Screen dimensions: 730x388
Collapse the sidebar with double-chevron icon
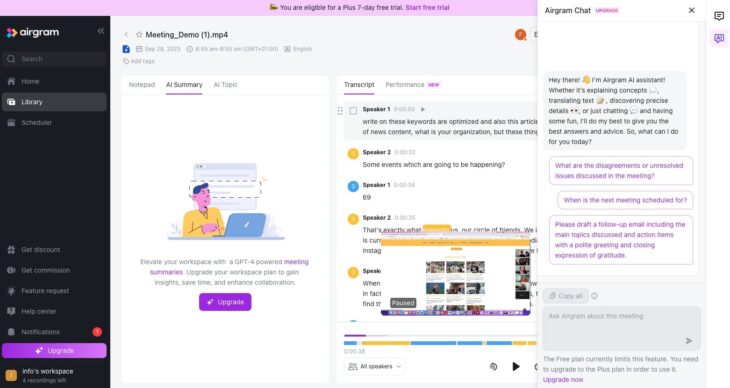[x=101, y=31]
